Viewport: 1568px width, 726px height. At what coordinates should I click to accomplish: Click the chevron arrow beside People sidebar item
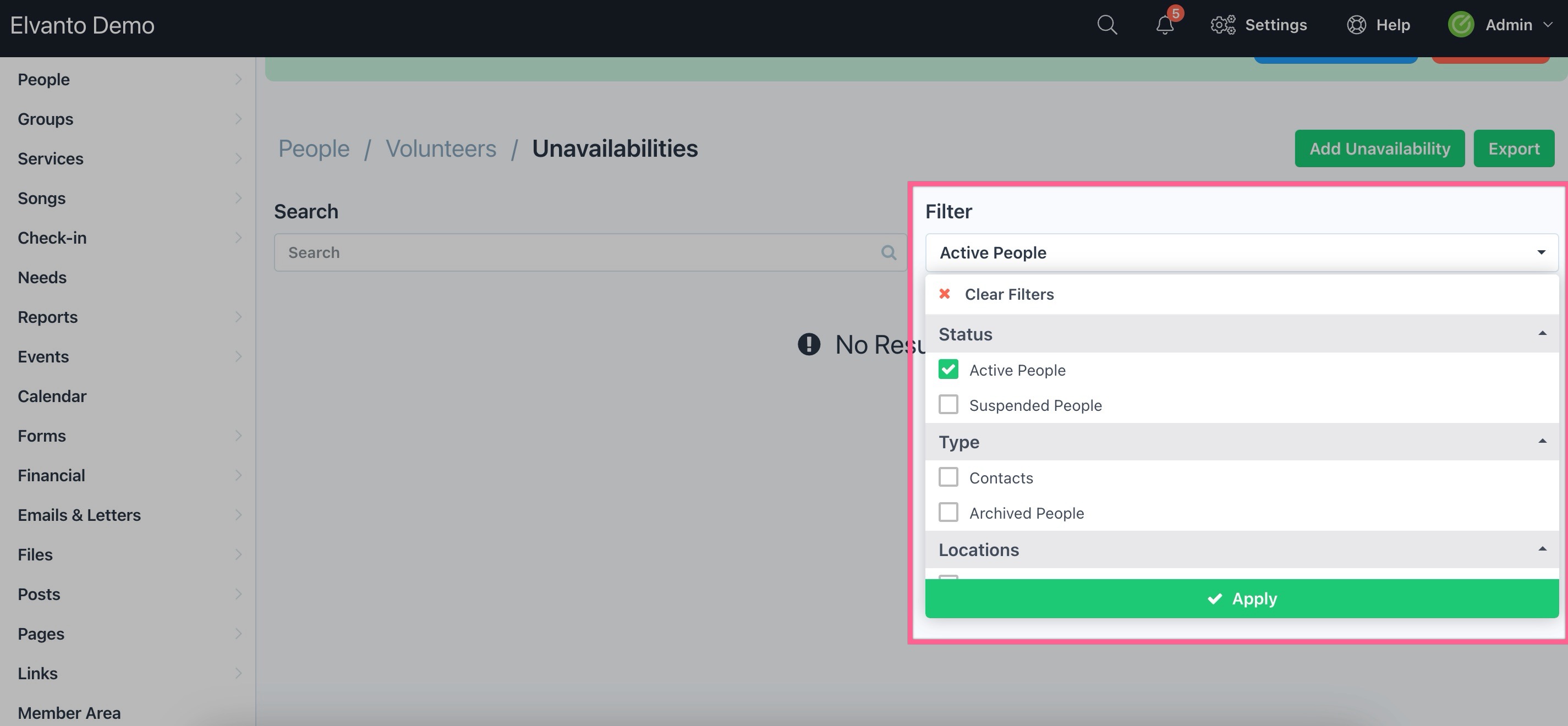tap(238, 80)
